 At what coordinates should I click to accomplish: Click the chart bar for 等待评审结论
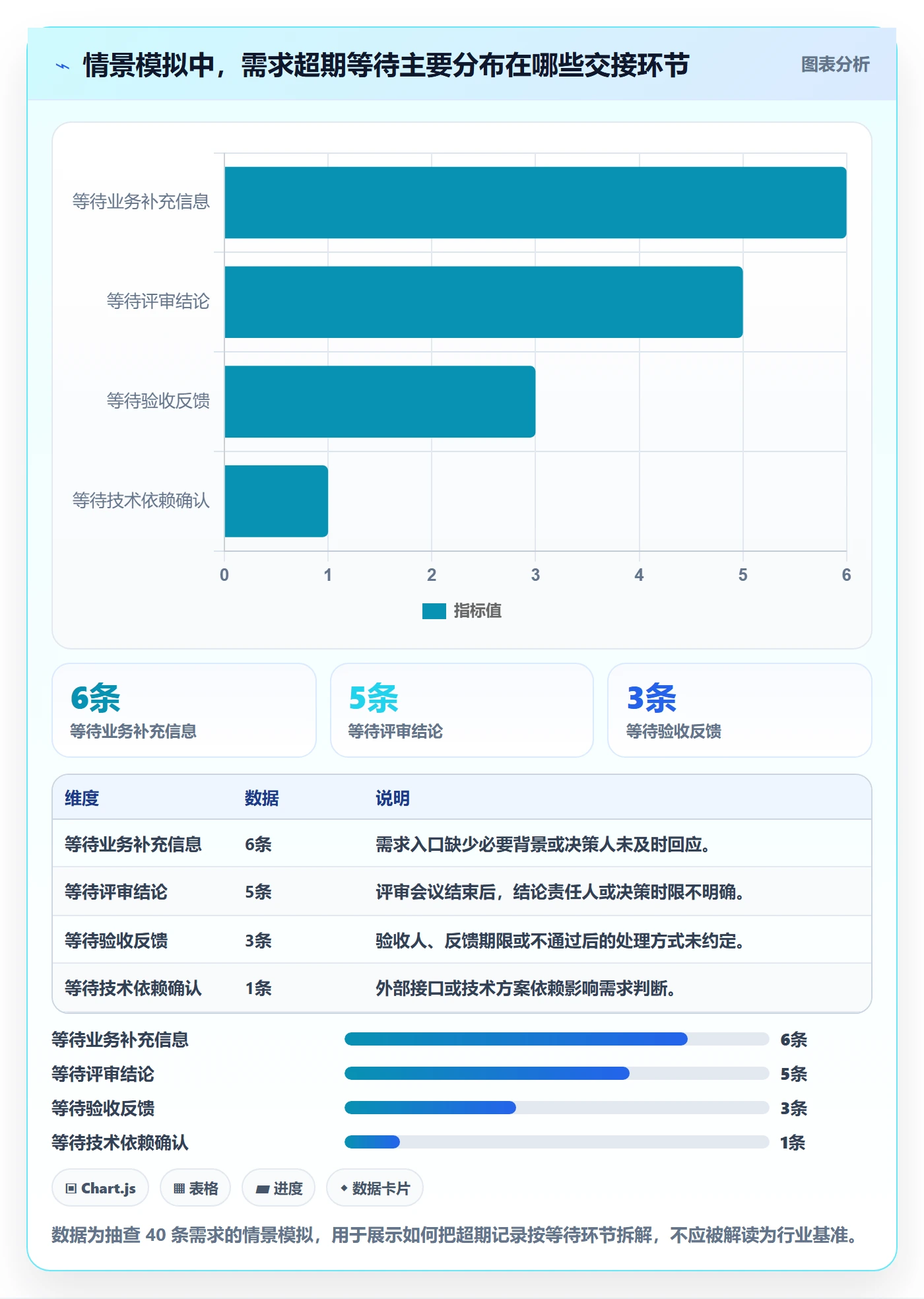click(484, 302)
